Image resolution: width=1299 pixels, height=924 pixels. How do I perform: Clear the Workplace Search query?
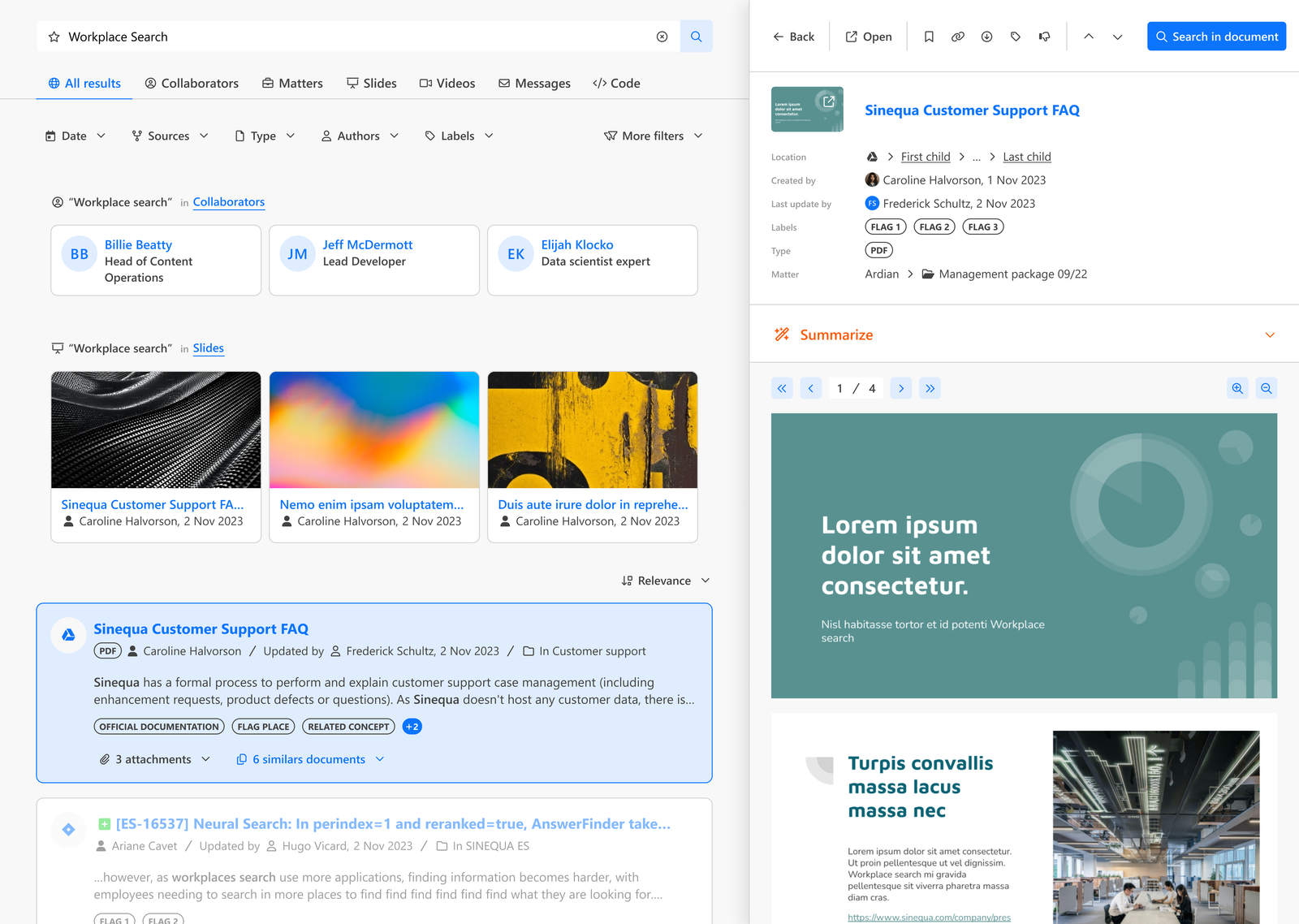coord(662,37)
